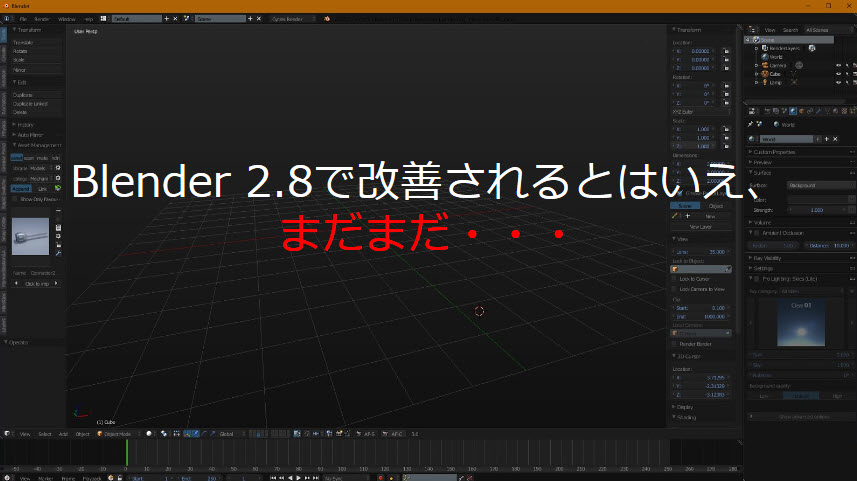Click the Info editor type icon
857x481 pixels.
(7, 19)
